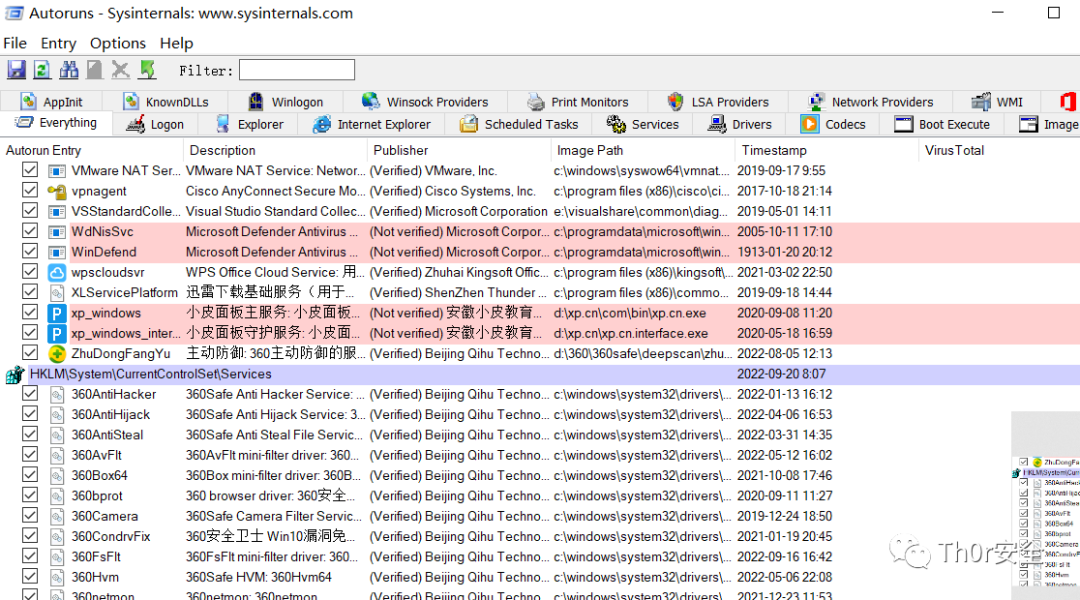The image size is (1080, 600).
Task: Uncheck the 360CondrvFix checkbox
Action: pos(30,535)
